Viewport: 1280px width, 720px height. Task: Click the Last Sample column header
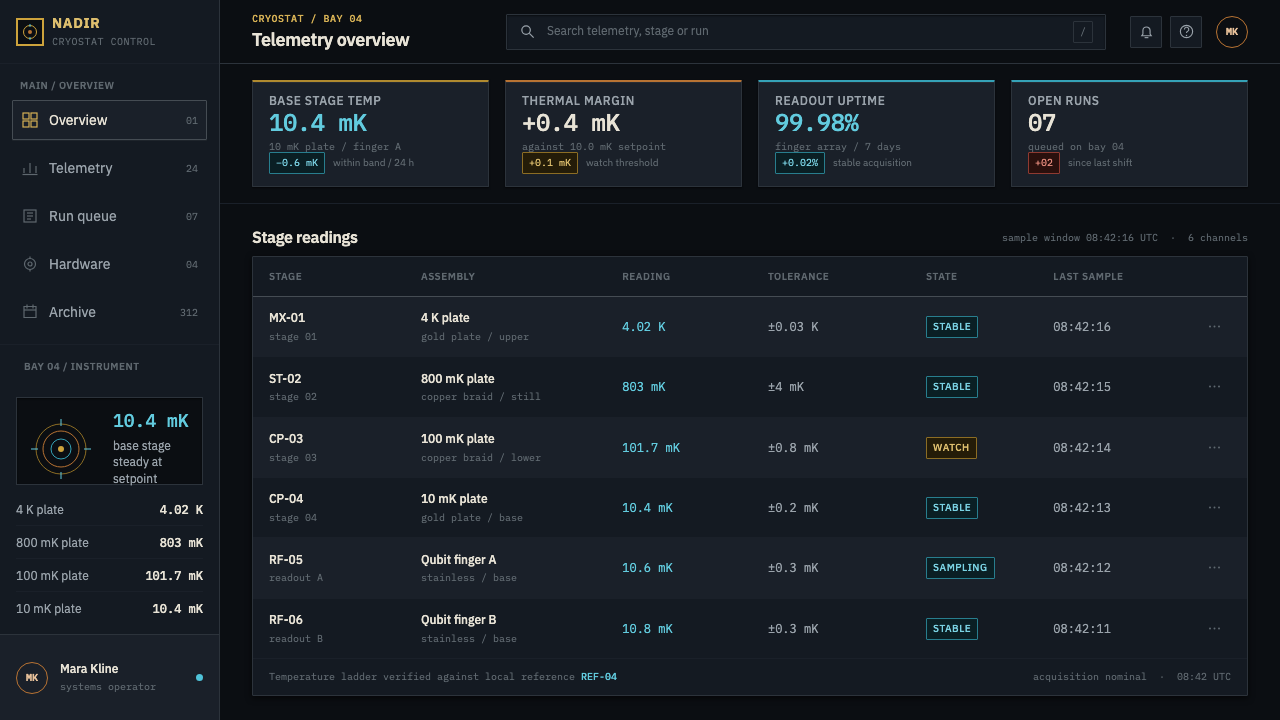click(x=1088, y=277)
